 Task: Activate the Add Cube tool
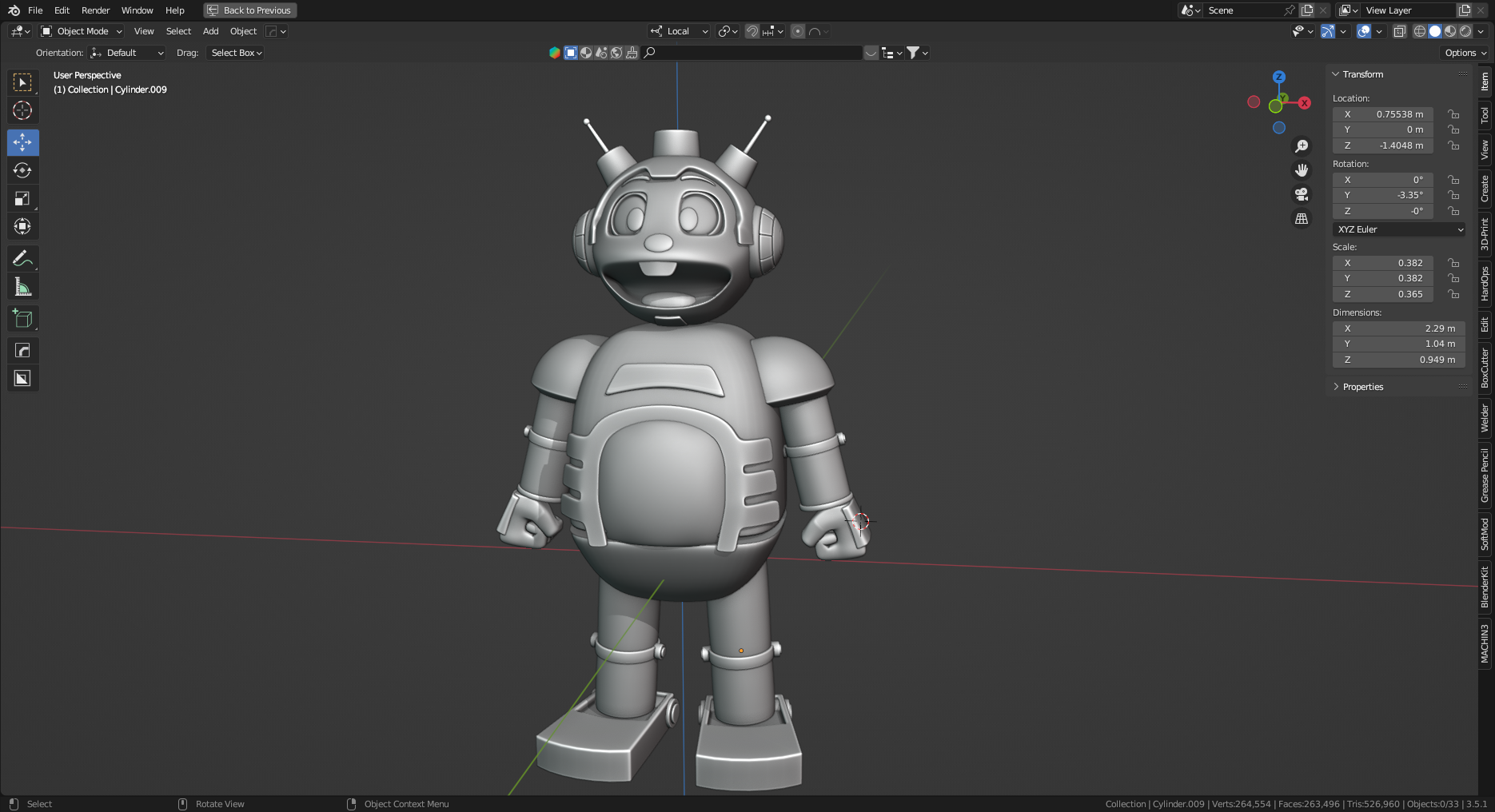pyautogui.click(x=22, y=318)
